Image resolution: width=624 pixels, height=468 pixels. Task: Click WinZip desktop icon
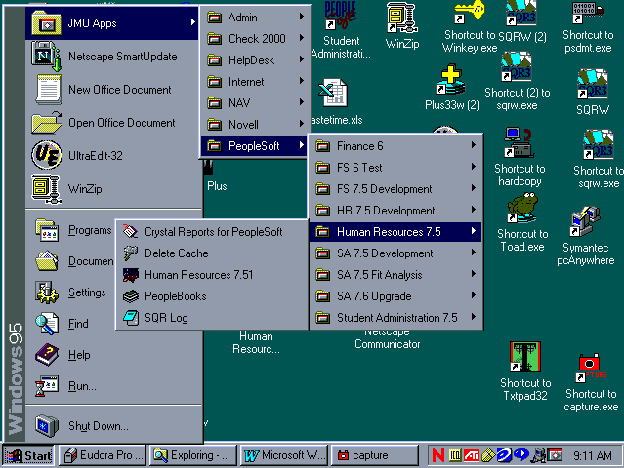[402, 26]
